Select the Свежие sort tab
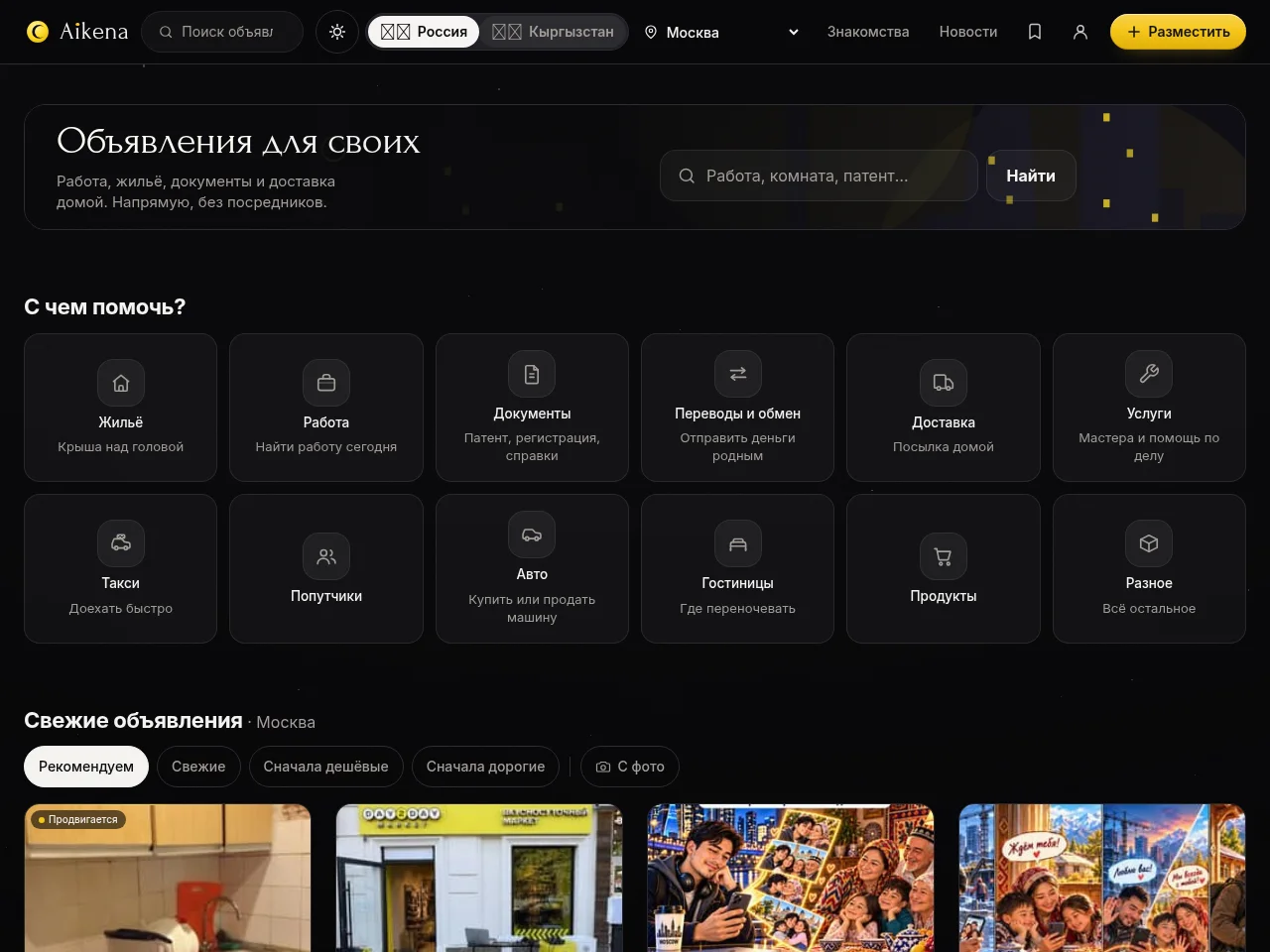Screen dimensions: 1270x952 click(x=198, y=767)
